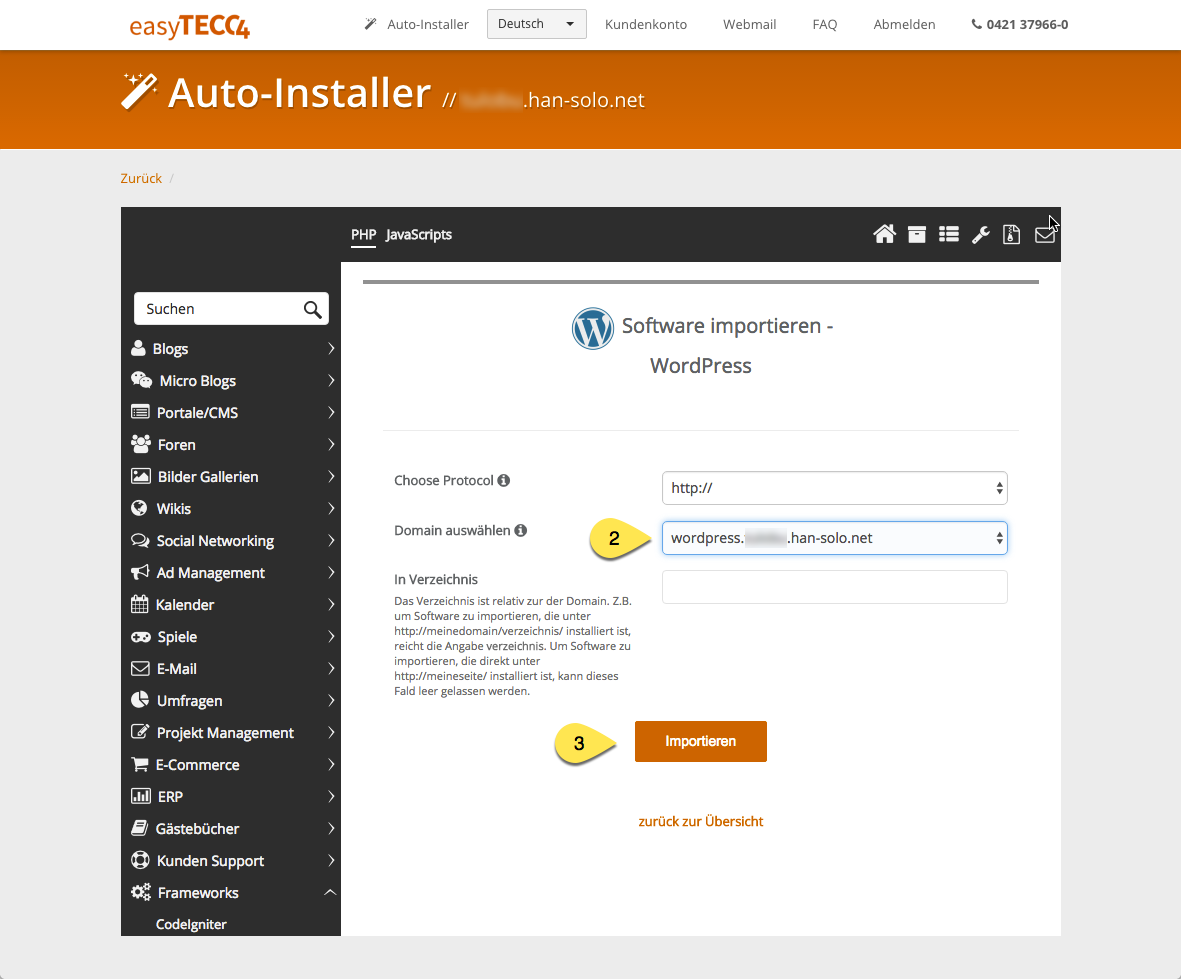Screen dimensions: 1181x979
Task: Click the Micro Blogs chat icon
Action: click(142, 380)
